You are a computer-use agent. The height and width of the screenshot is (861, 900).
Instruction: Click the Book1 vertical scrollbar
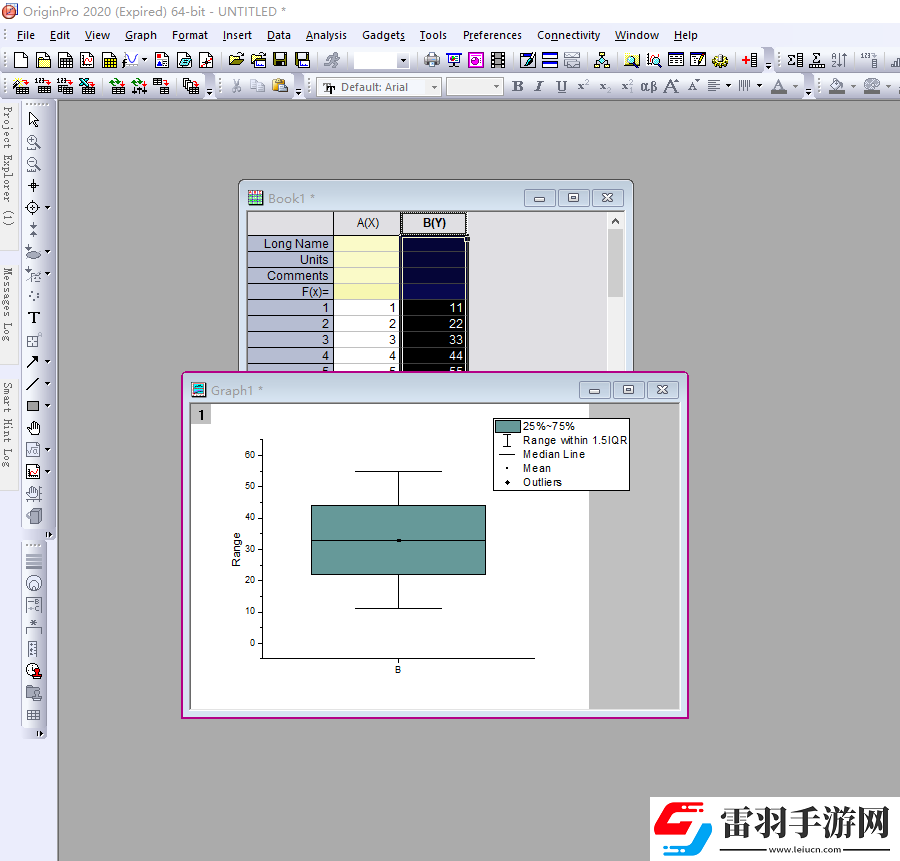pos(615,262)
